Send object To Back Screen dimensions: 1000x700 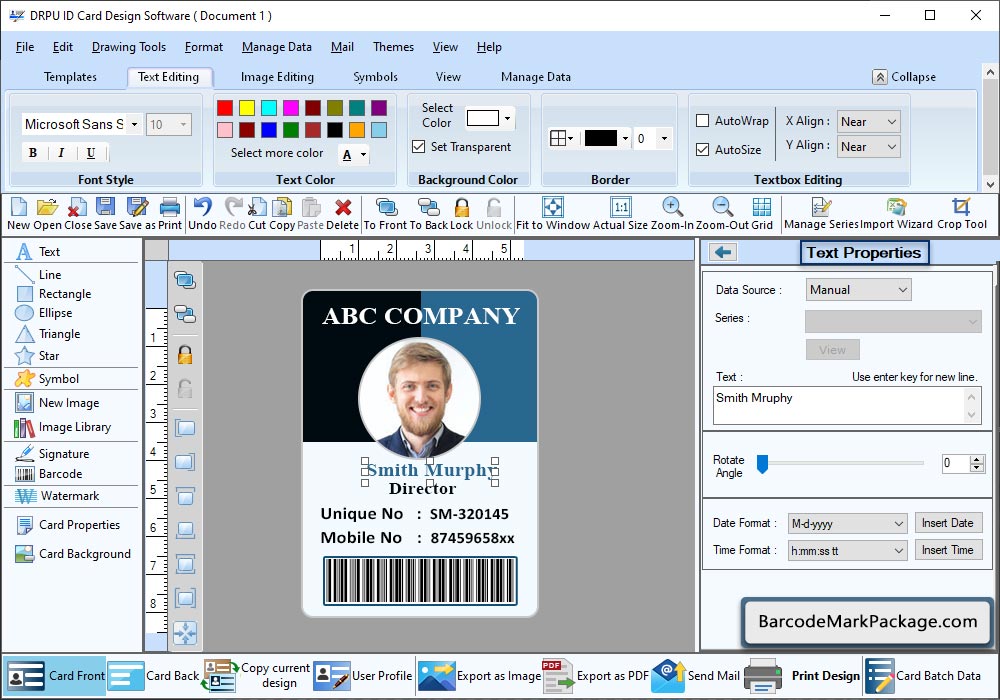429,214
